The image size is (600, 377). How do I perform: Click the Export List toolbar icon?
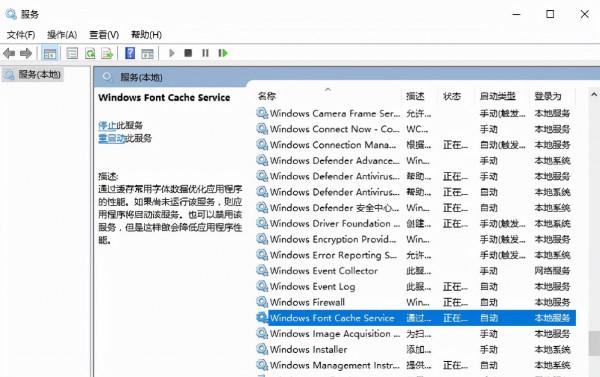[107, 53]
